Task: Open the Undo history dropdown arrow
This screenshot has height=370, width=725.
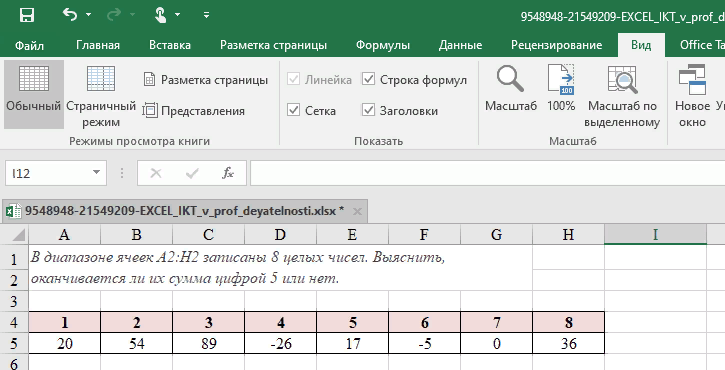Action: point(88,15)
